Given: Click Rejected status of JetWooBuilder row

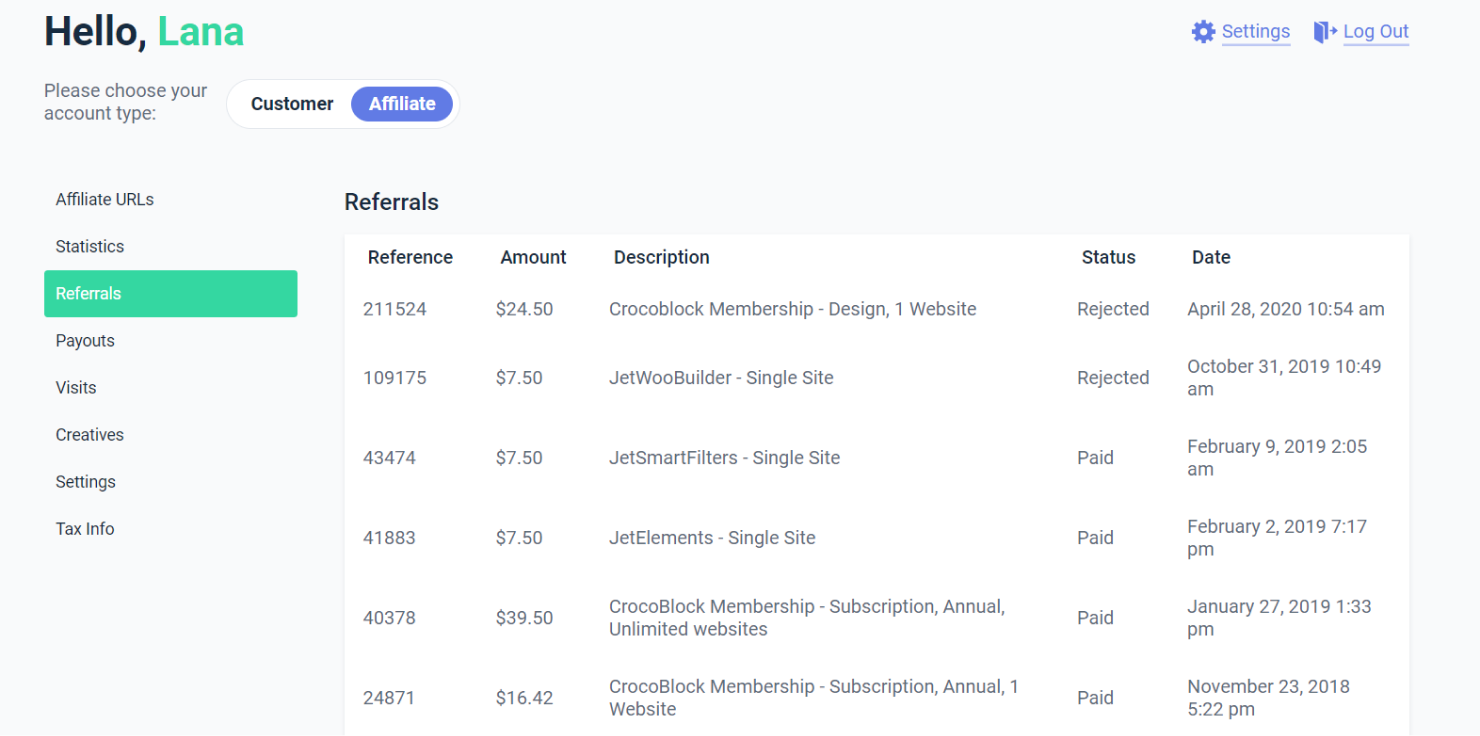Looking at the screenshot, I should tap(1113, 378).
